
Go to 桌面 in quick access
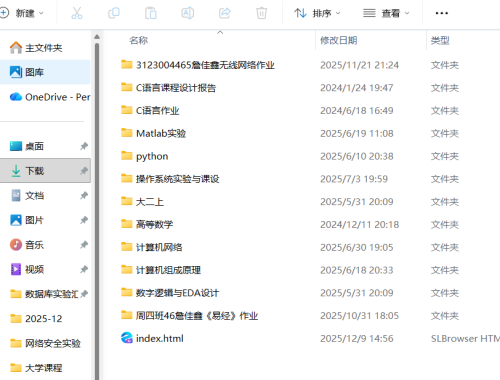pos(45,146)
